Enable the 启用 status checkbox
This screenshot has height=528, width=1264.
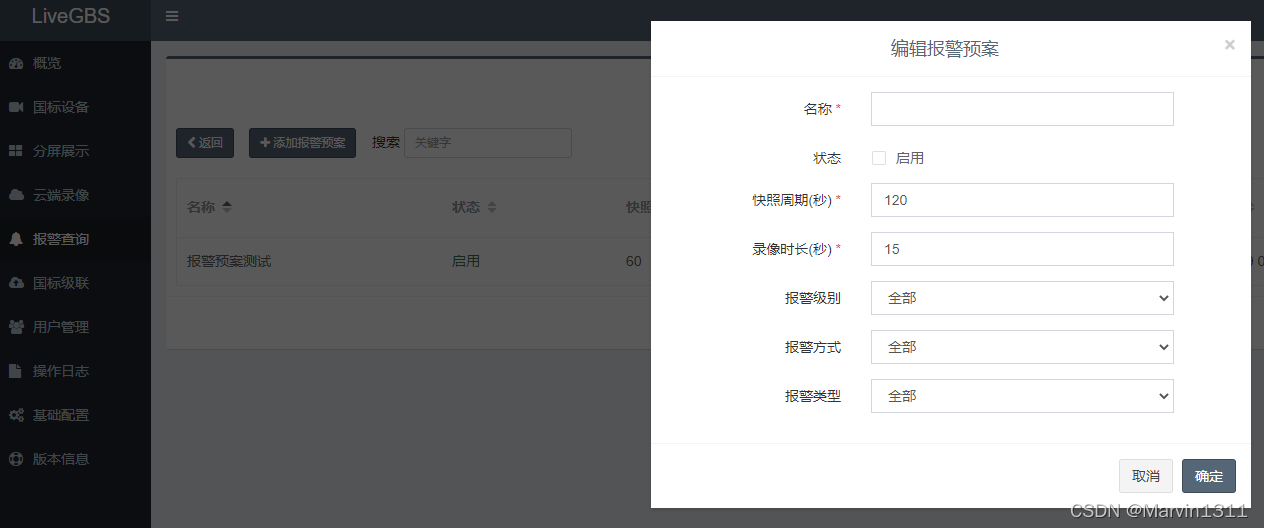tap(879, 158)
